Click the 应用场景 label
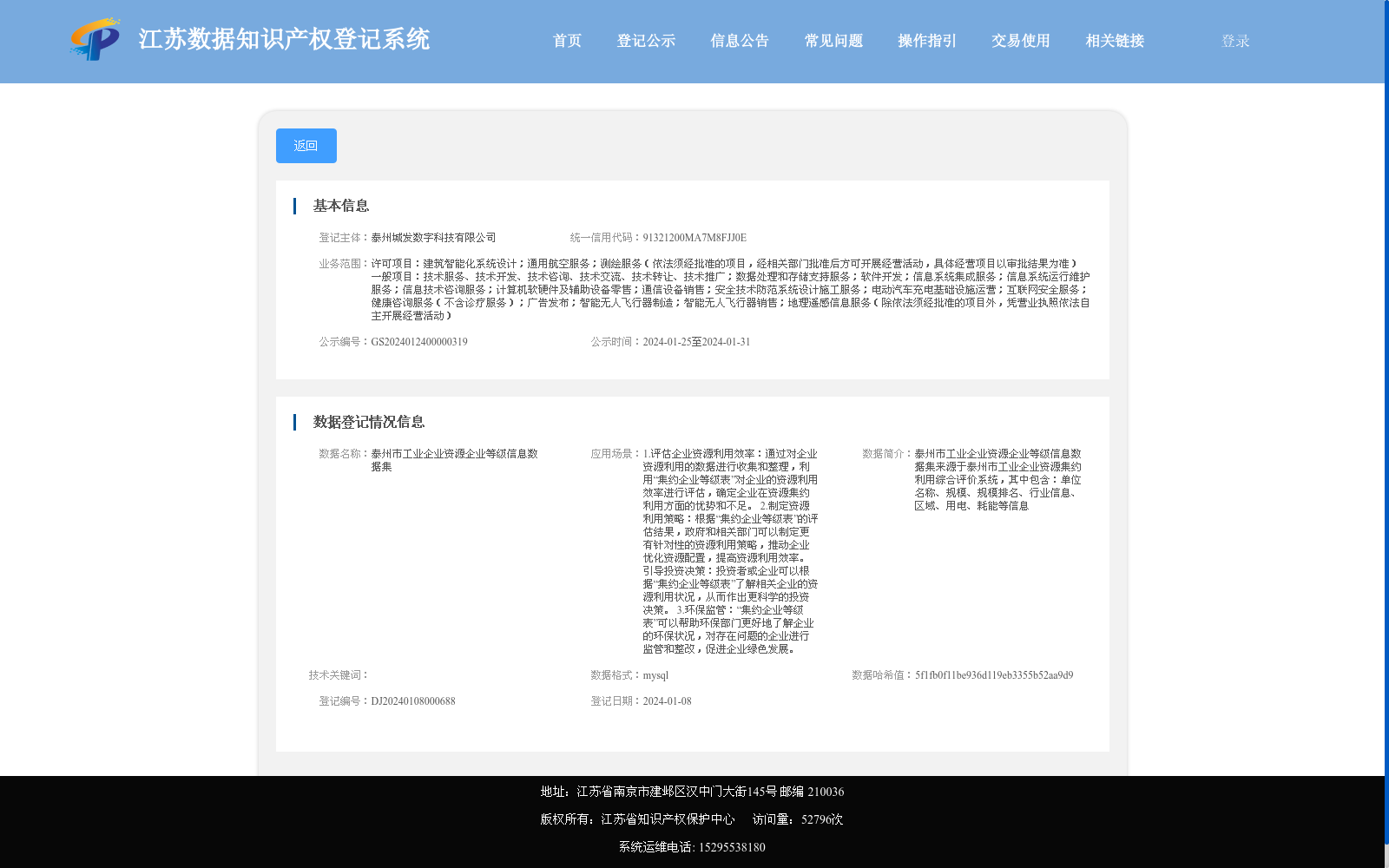Image resolution: width=1389 pixels, height=868 pixels. tap(616, 454)
